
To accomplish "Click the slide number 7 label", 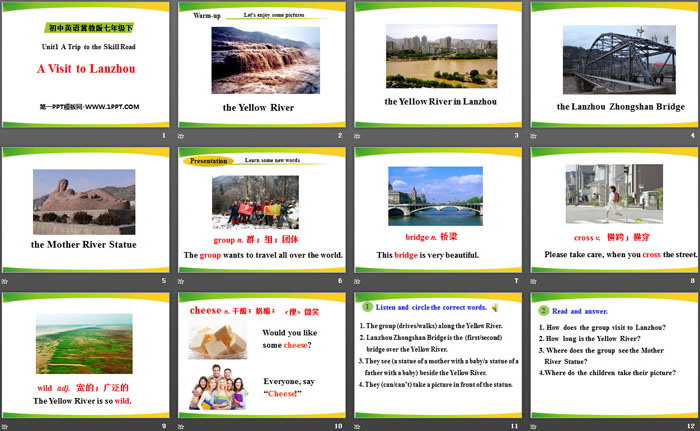I will pos(517,280).
